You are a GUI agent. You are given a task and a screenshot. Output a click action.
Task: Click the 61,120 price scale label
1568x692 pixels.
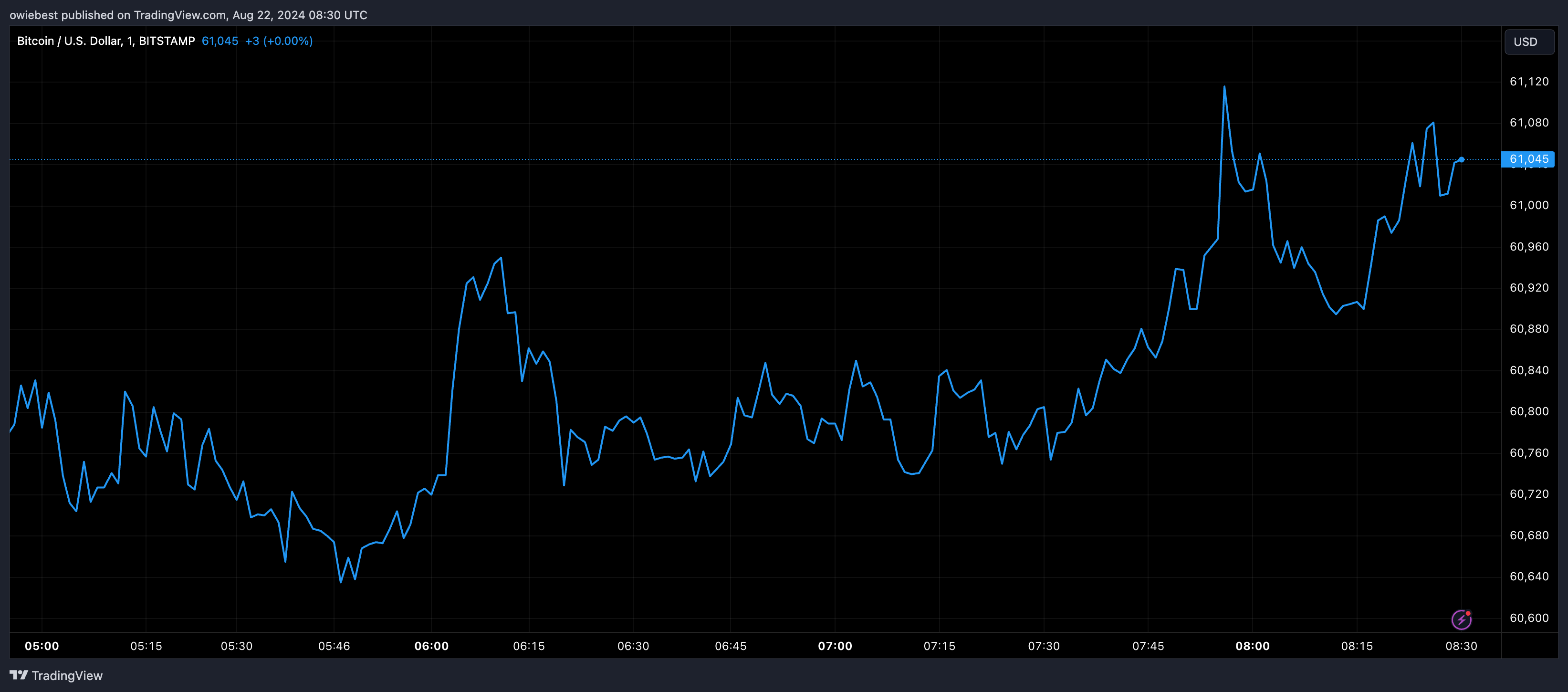pos(1528,82)
